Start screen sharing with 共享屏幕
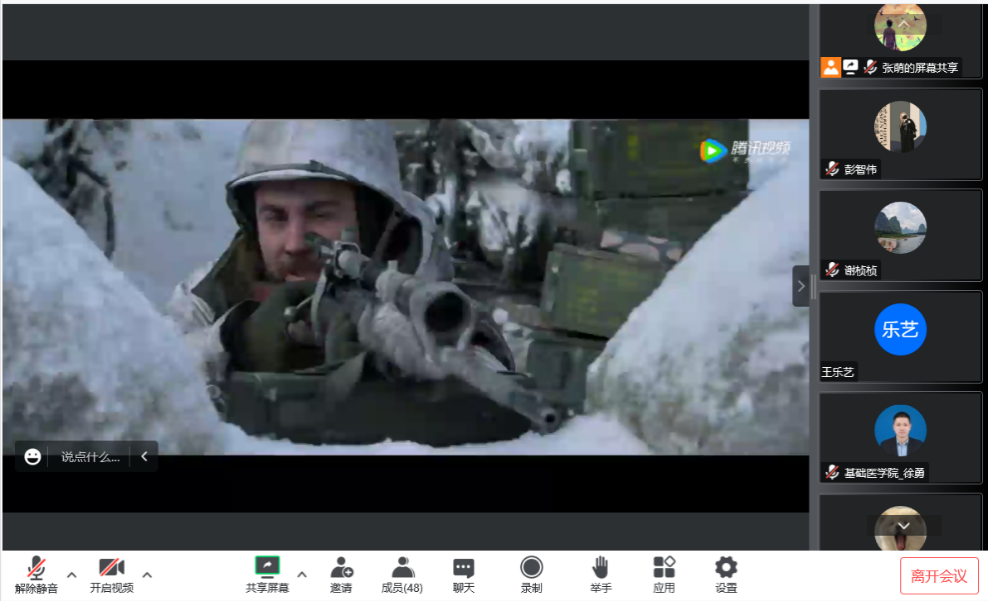Image resolution: width=988 pixels, height=601 pixels. (x=267, y=575)
